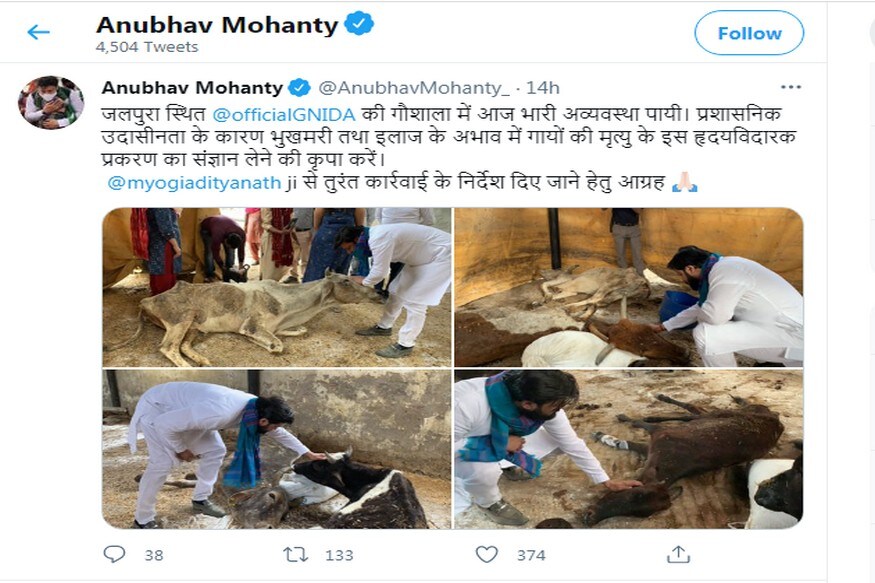Viewport: 875px width, 583px height.
Task: Follow Anubhav Mohanty
Action: (x=748, y=33)
